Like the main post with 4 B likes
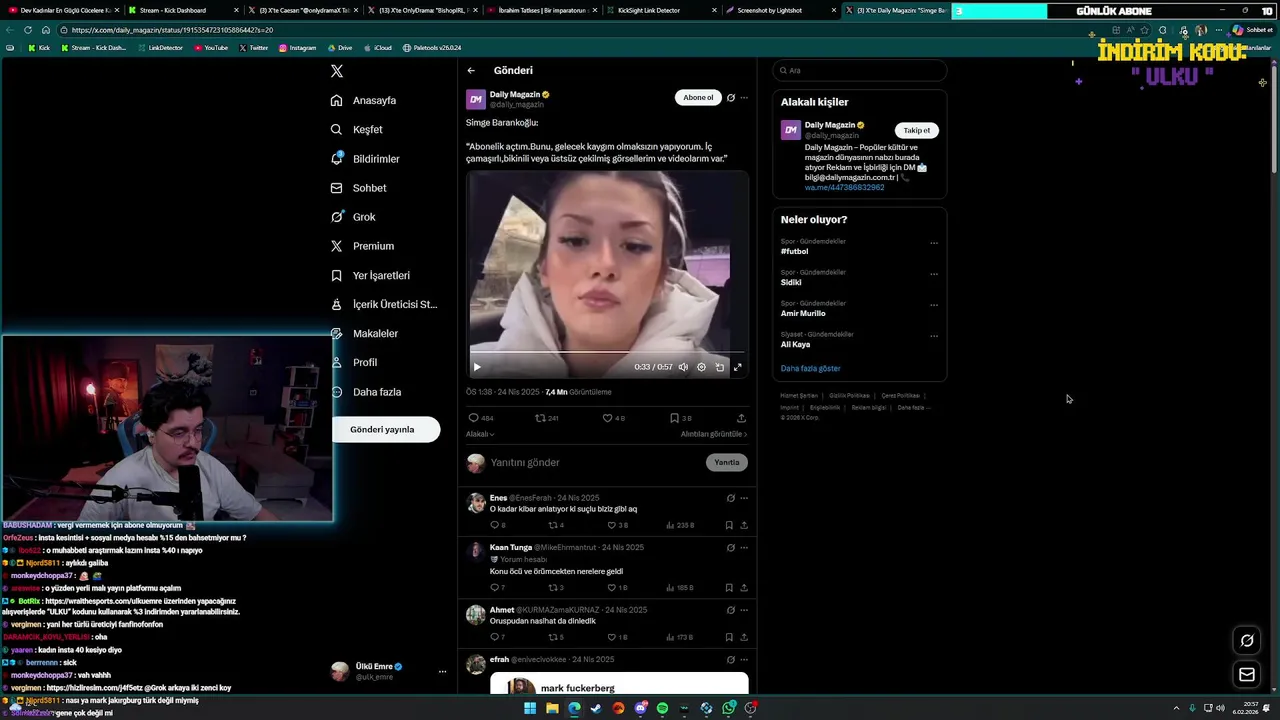 click(x=614, y=418)
